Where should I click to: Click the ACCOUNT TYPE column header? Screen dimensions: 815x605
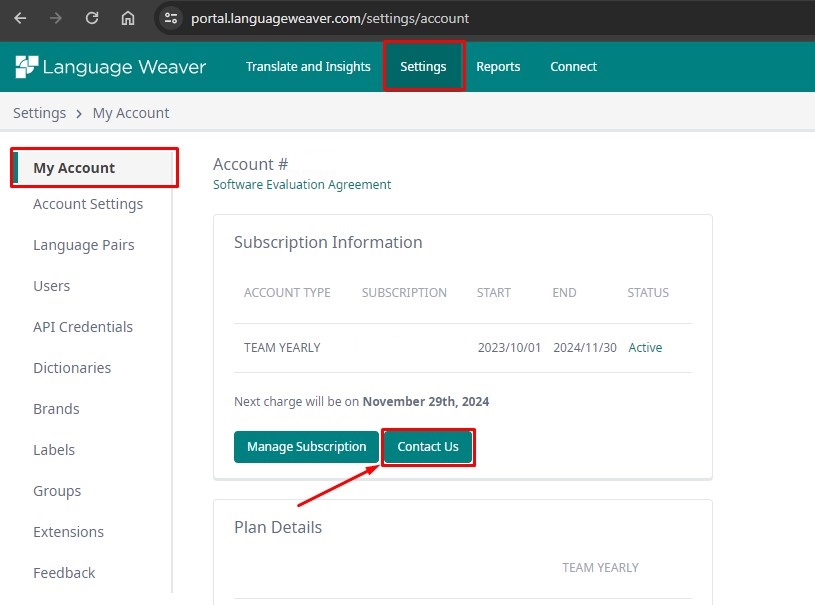coord(287,293)
